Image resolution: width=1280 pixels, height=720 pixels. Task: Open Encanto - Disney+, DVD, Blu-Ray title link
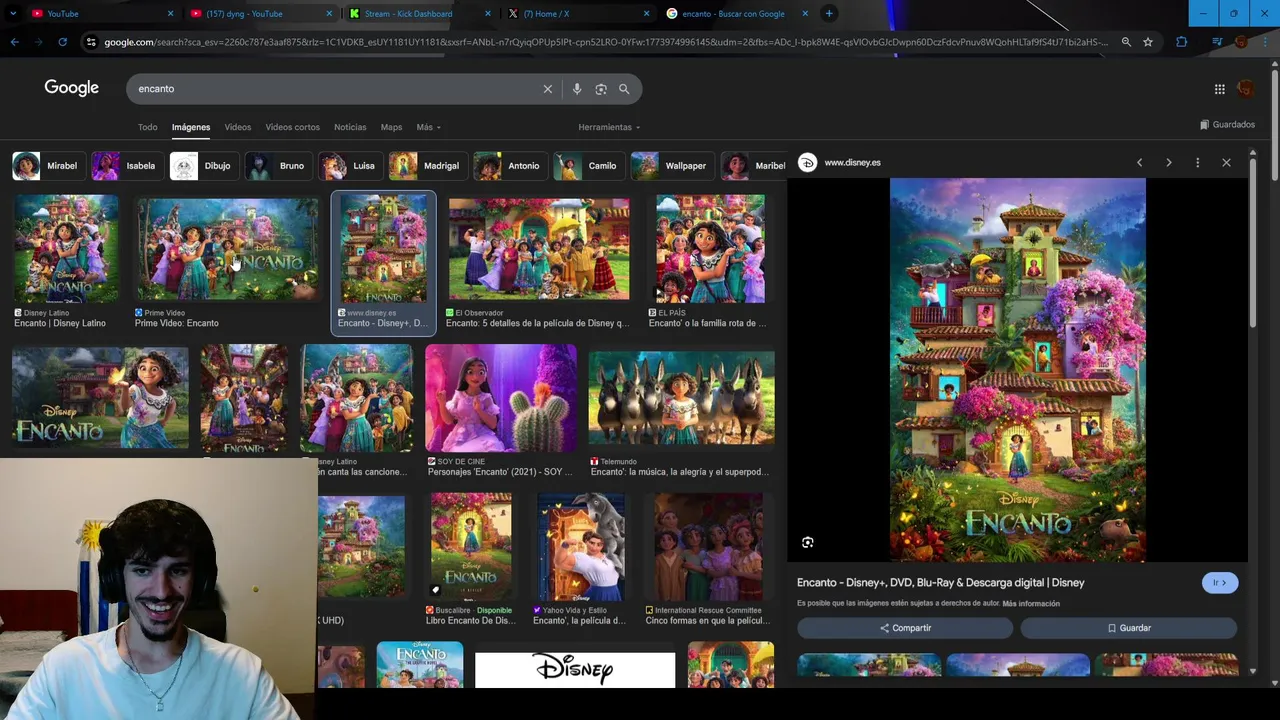click(x=941, y=583)
